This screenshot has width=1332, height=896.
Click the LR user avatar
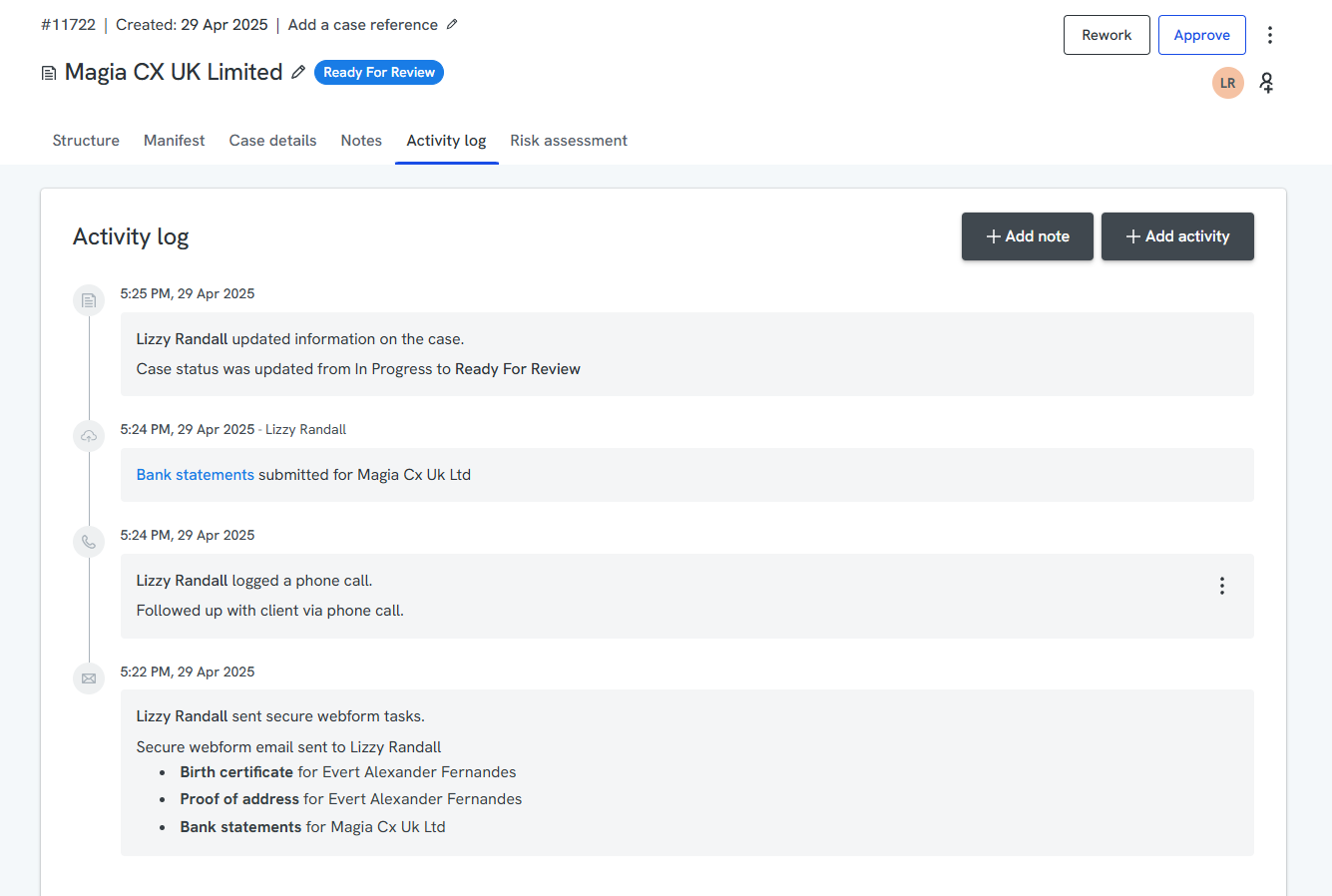[1228, 83]
